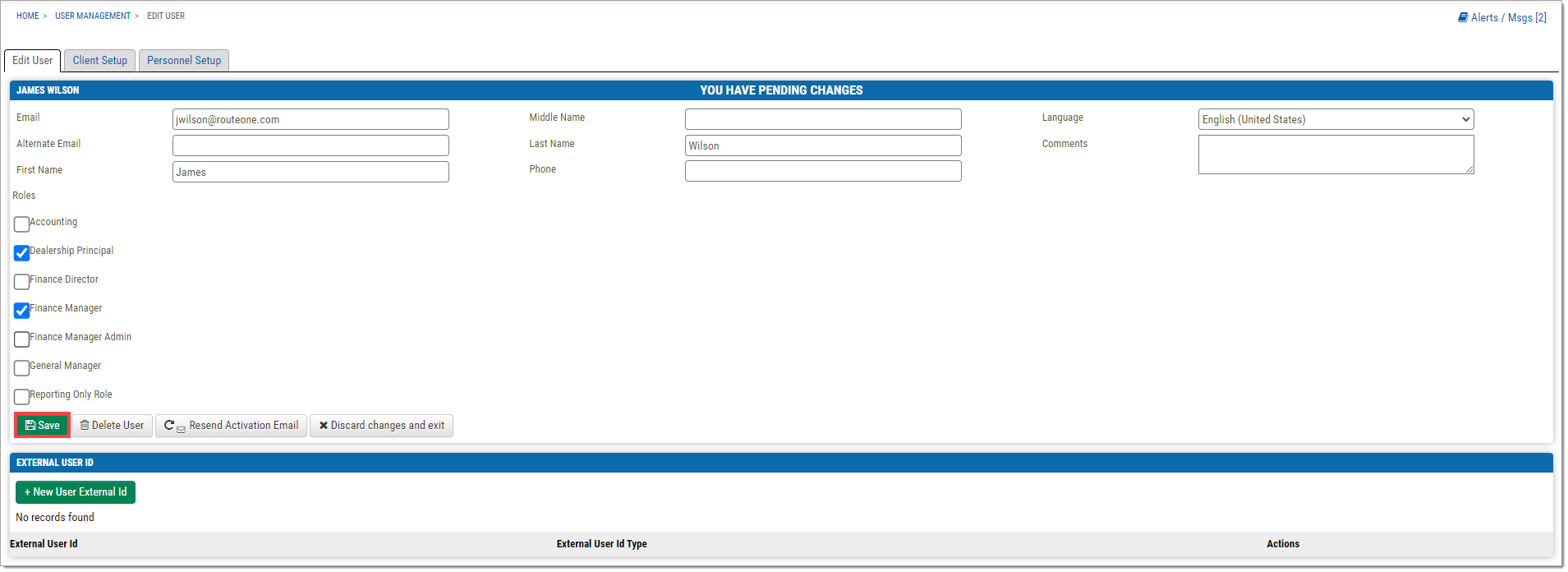Open the Language dropdown
1568x572 pixels.
(1336, 120)
